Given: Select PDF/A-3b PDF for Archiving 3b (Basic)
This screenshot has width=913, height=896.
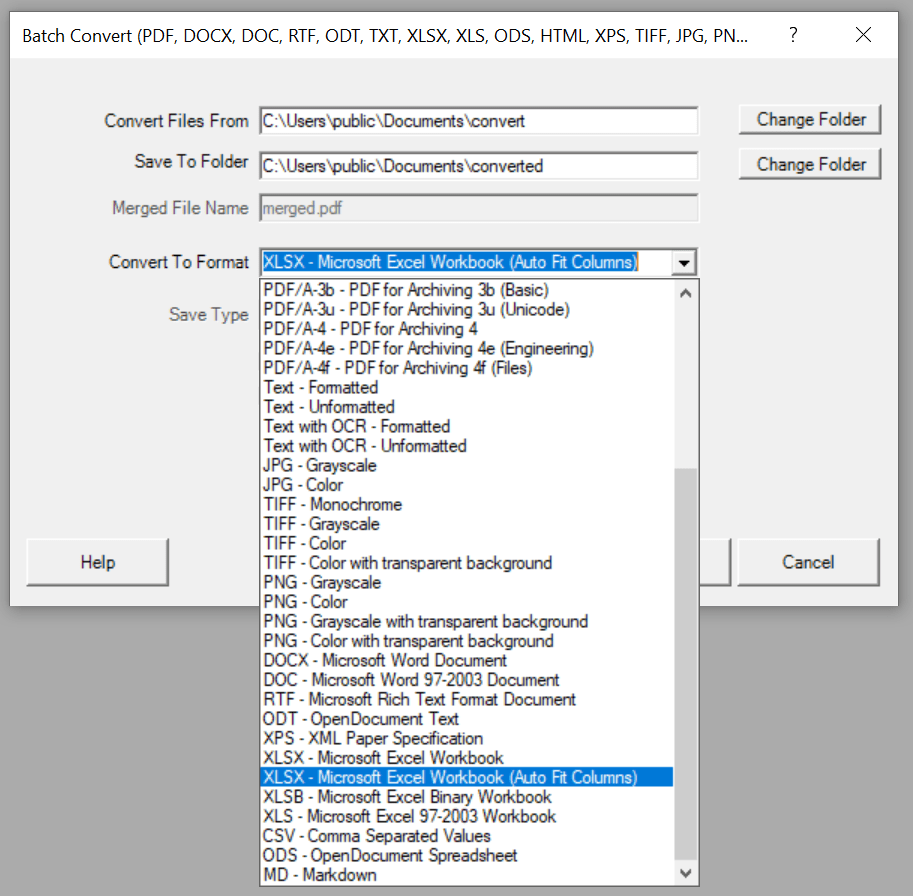Looking at the screenshot, I should coord(466,290).
